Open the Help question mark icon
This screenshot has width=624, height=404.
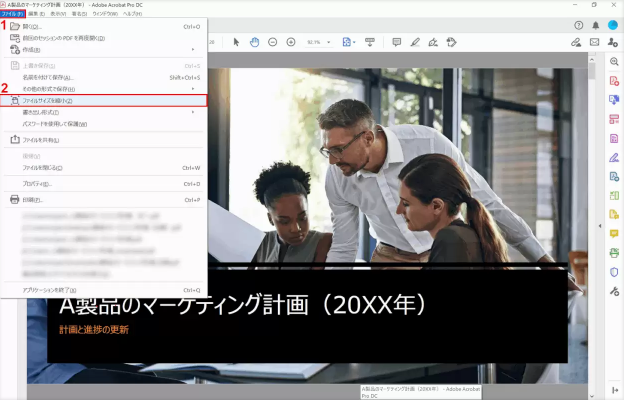[580, 25]
